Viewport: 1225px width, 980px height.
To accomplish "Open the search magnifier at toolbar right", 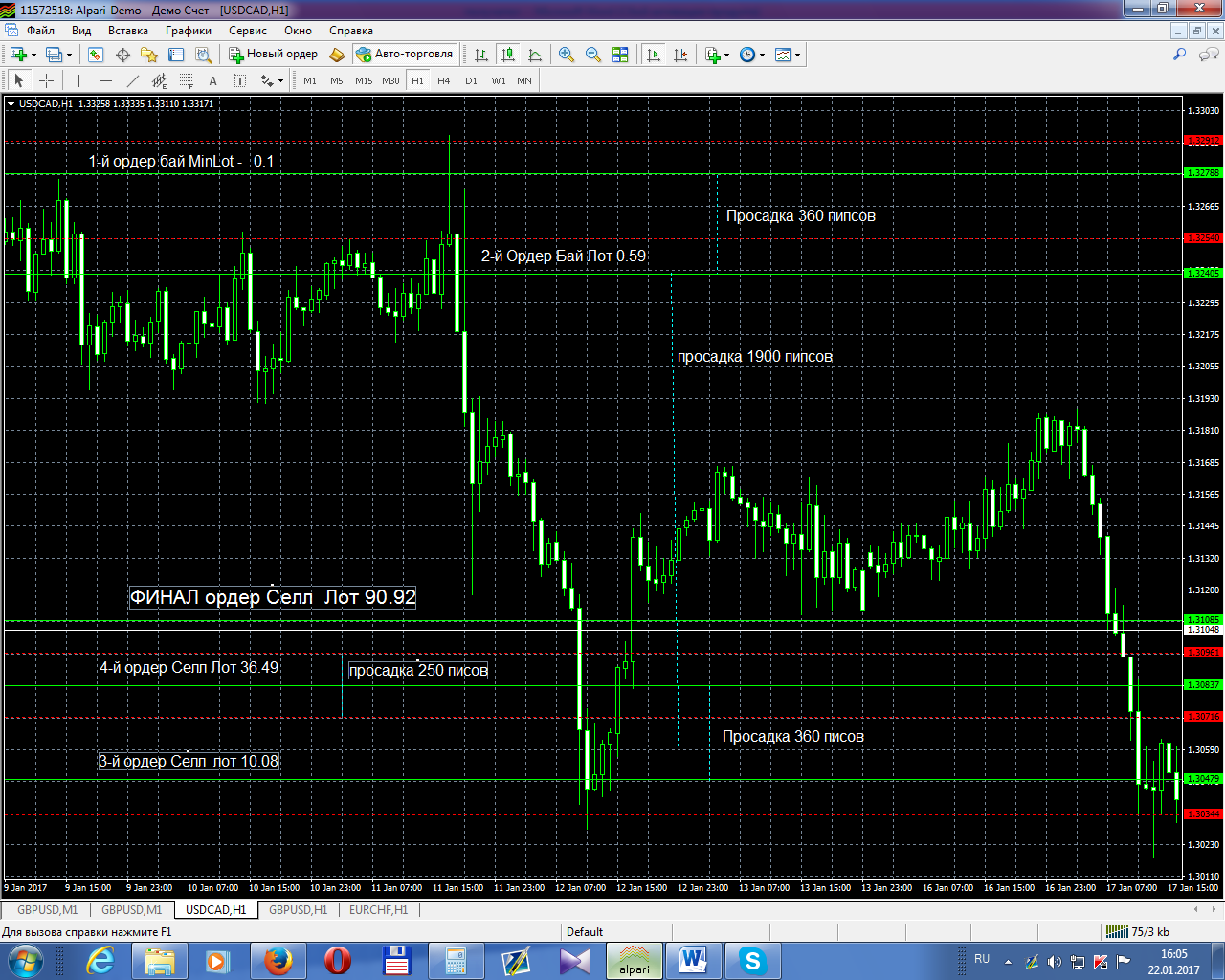I will (x=1180, y=55).
